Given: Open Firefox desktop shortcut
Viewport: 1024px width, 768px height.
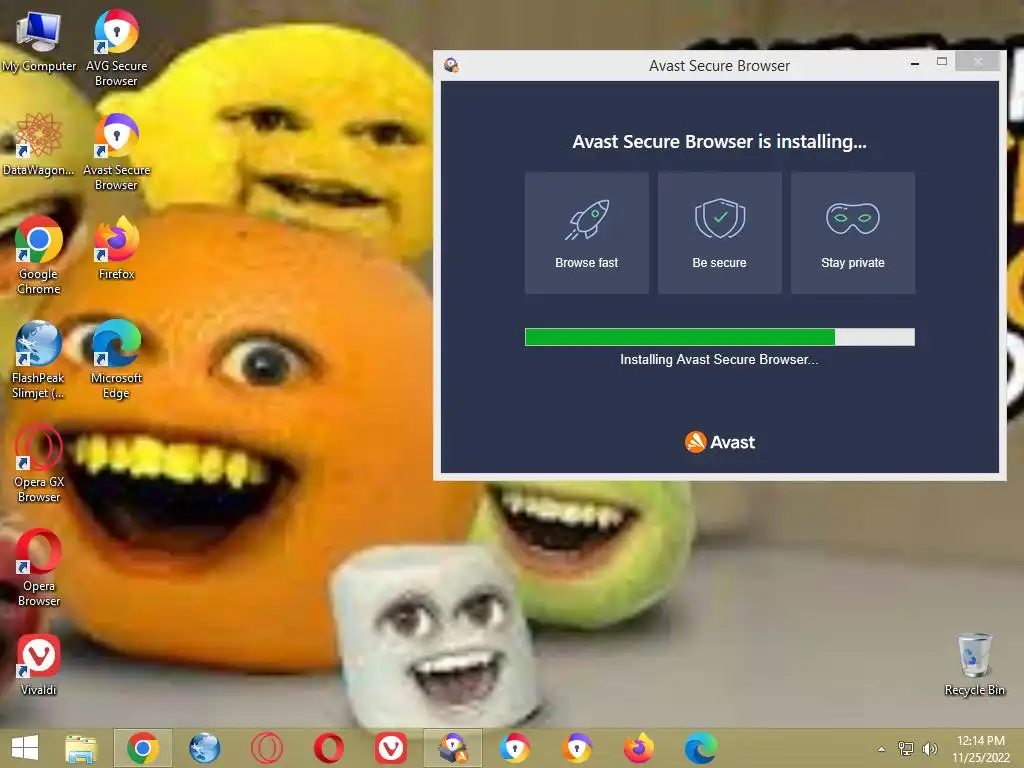Looking at the screenshot, I should [x=116, y=248].
